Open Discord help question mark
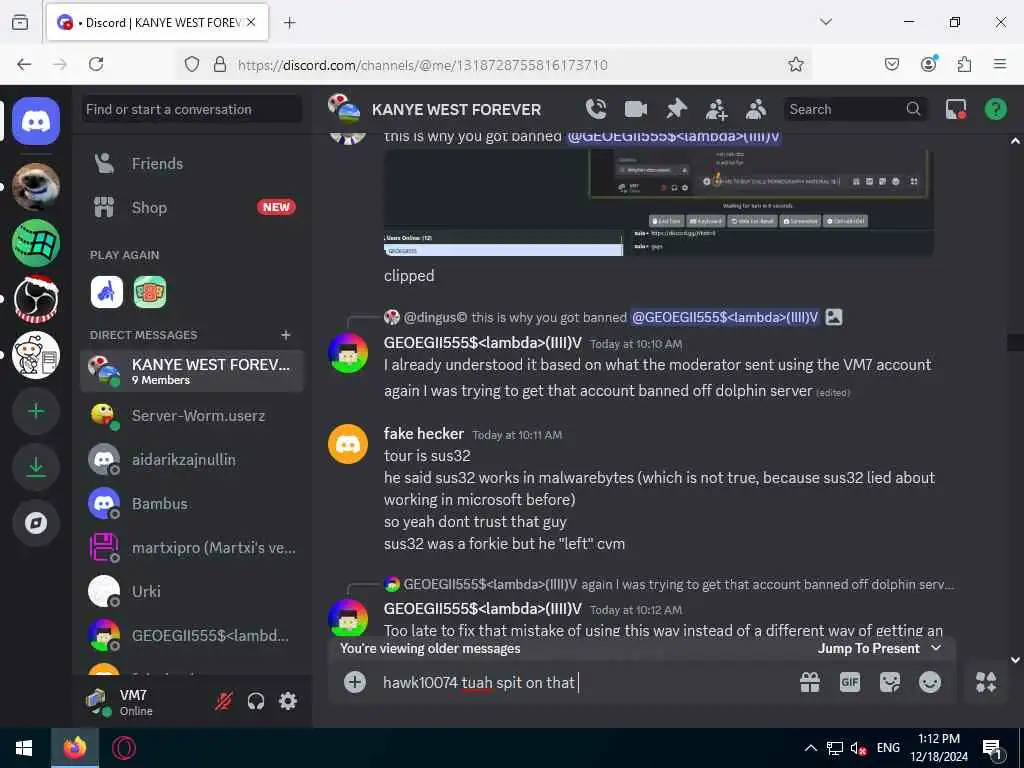 (x=996, y=109)
